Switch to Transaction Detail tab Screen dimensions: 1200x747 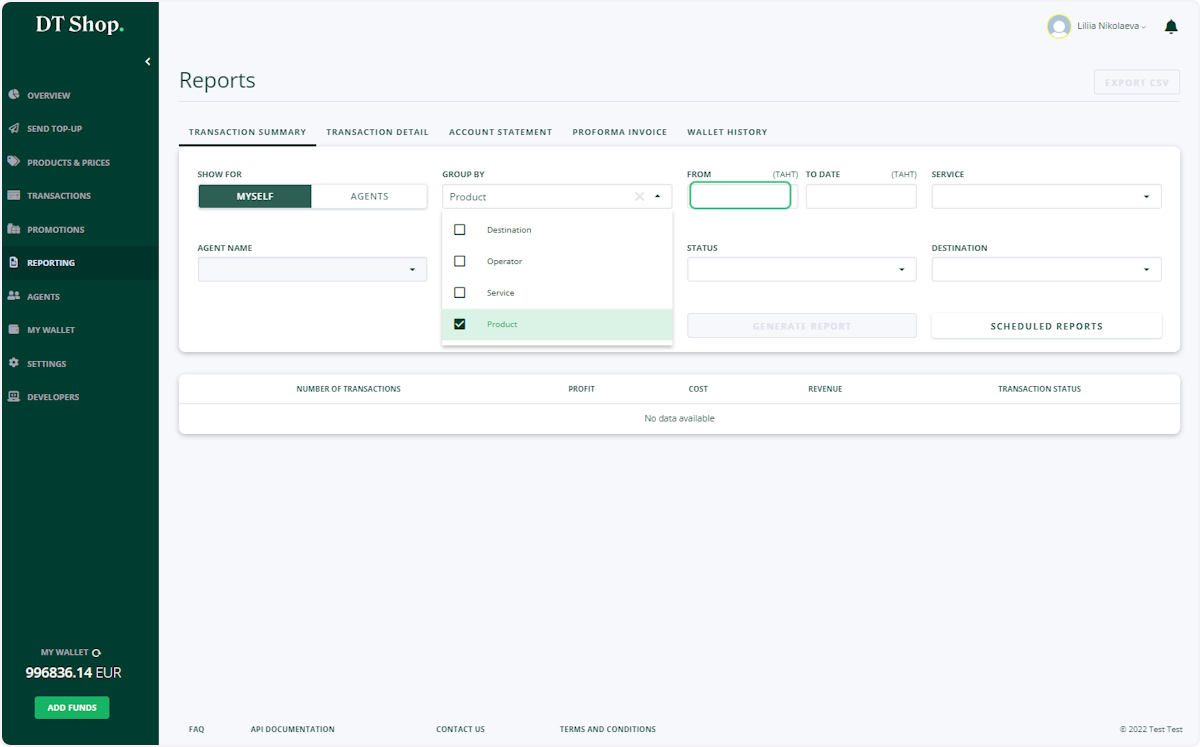tap(377, 132)
